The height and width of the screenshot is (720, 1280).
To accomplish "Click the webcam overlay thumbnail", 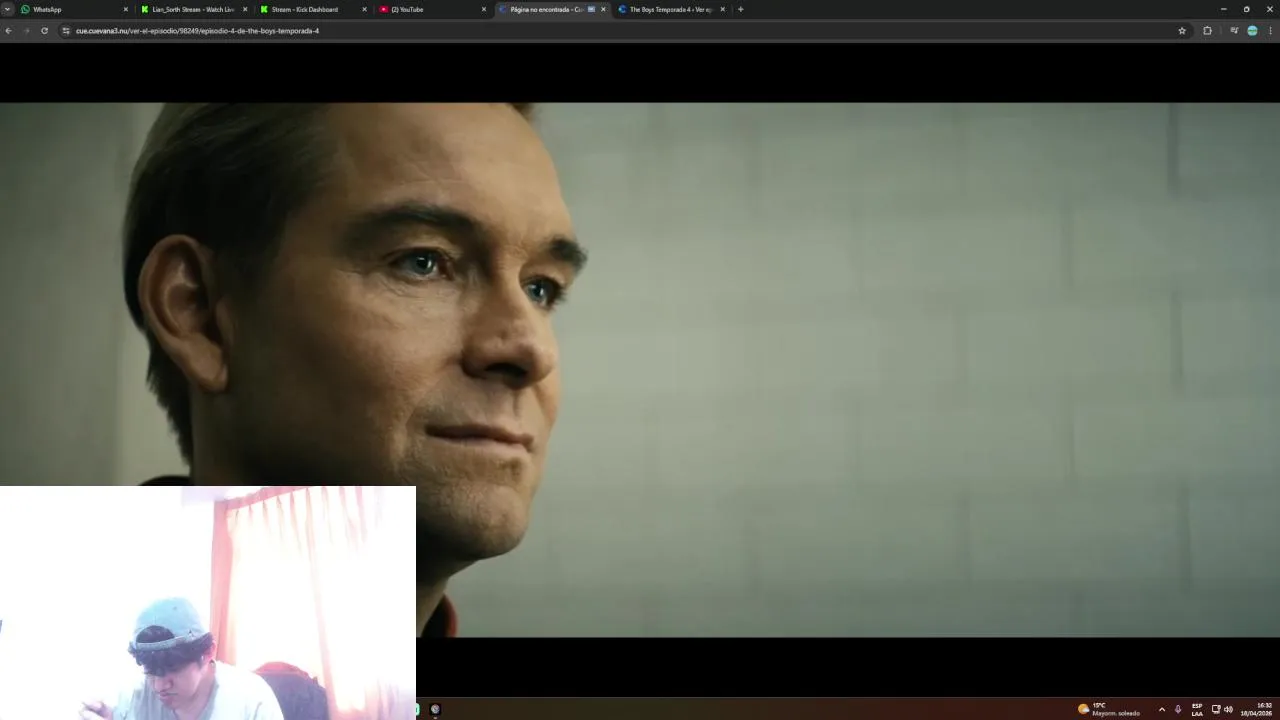I will tap(208, 603).
